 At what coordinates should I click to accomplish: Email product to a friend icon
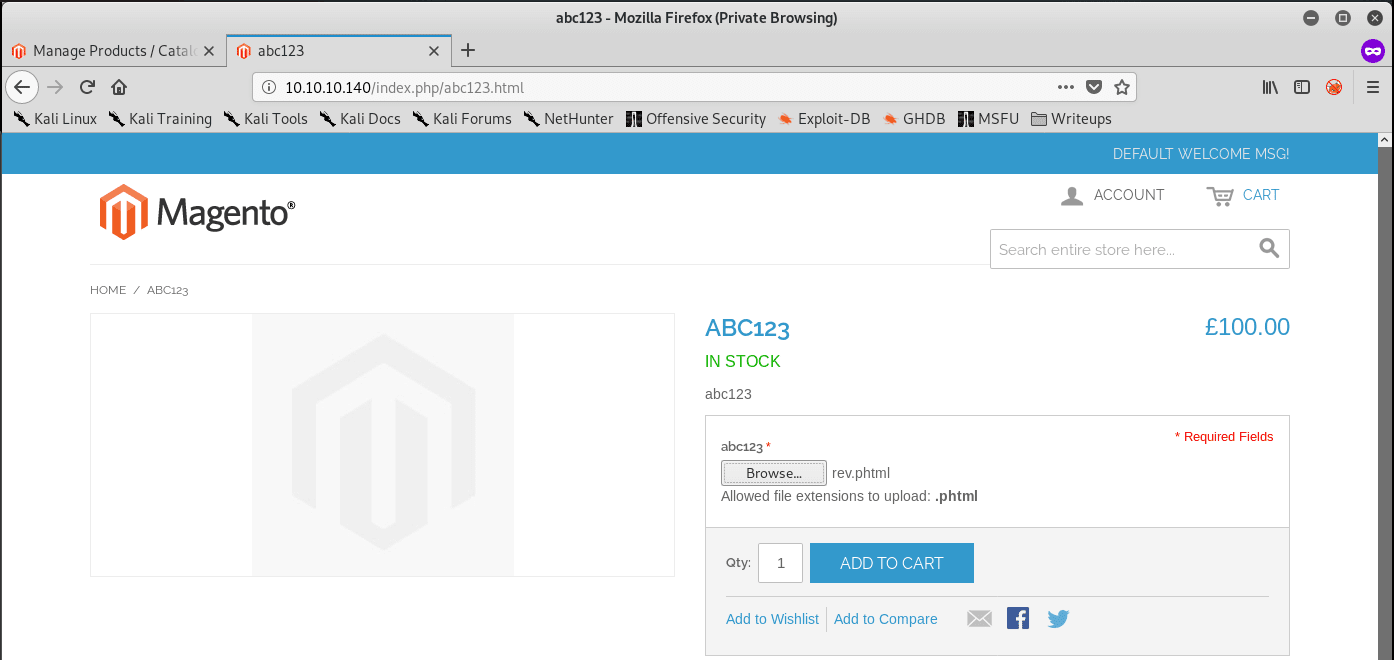click(x=979, y=619)
